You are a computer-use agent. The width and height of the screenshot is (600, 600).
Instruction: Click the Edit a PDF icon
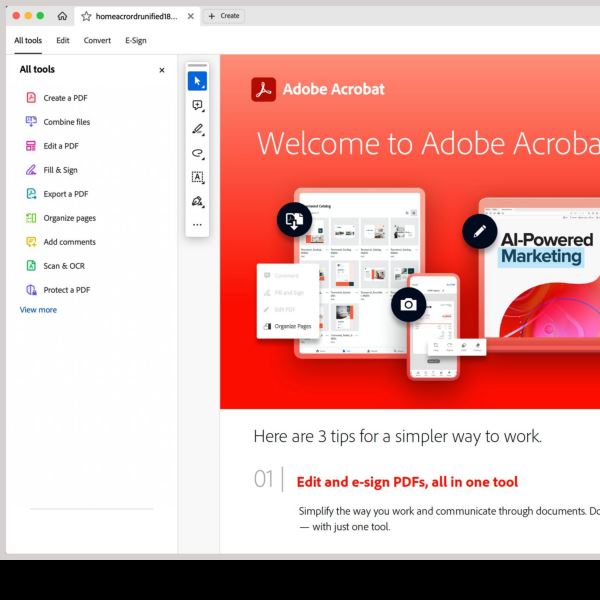(x=31, y=146)
